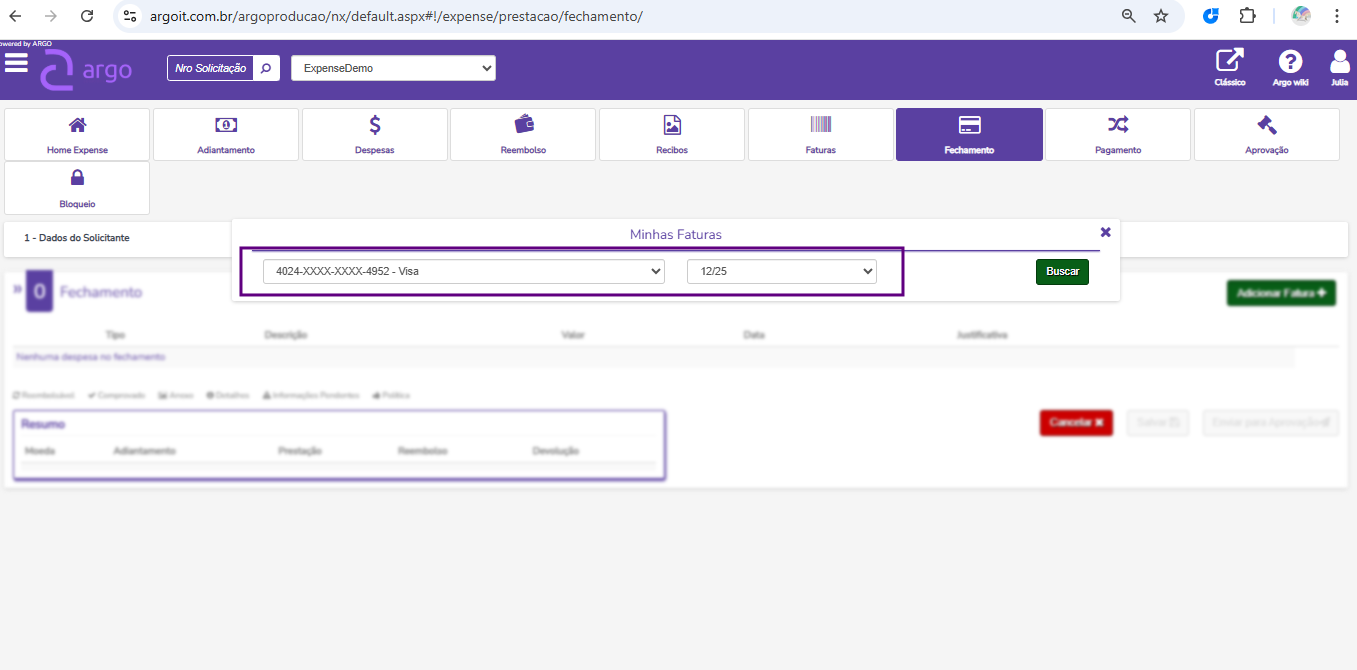Open the Aprovação gavel section
This screenshot has height=670, width=1357.
[1266, 134]
